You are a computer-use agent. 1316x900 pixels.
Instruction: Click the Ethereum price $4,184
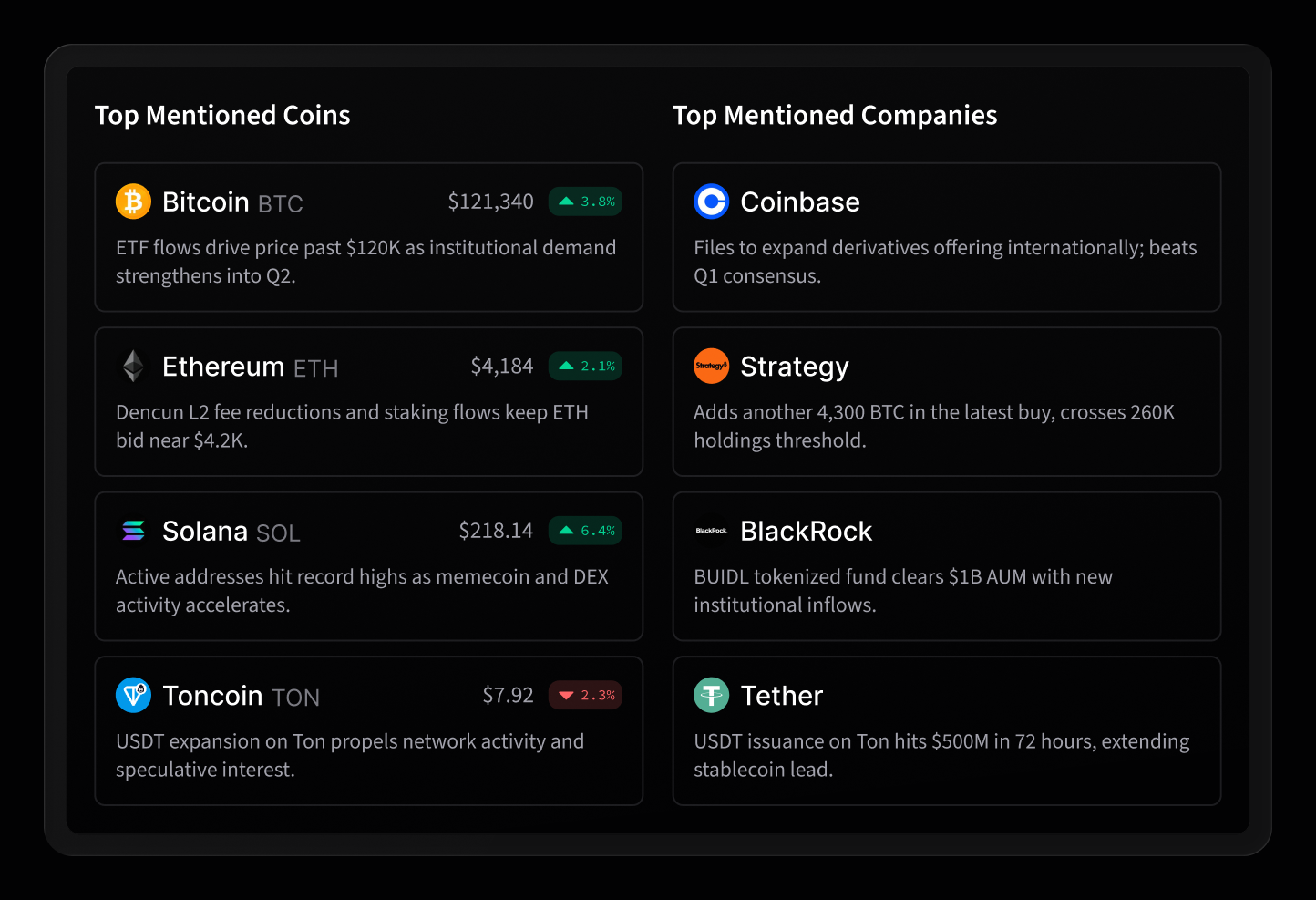(x=502, y=367)
